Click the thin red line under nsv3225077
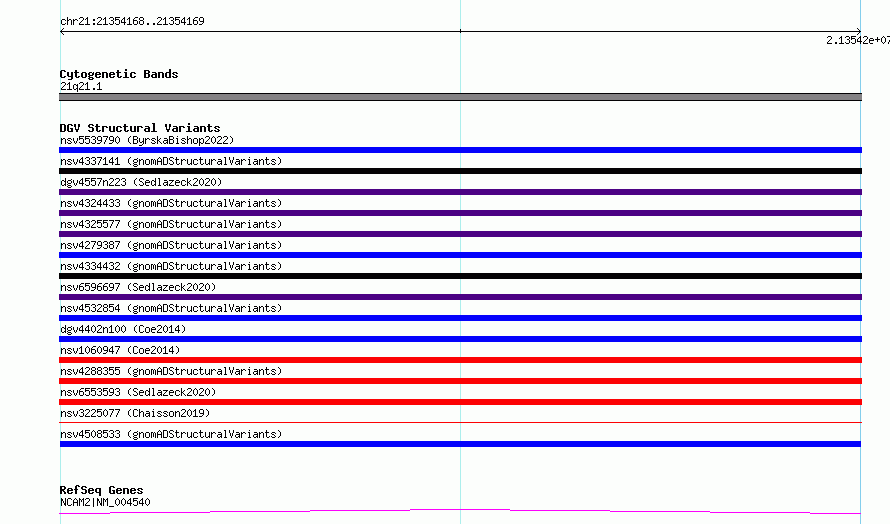890x524 pixels. click(460, 422)
